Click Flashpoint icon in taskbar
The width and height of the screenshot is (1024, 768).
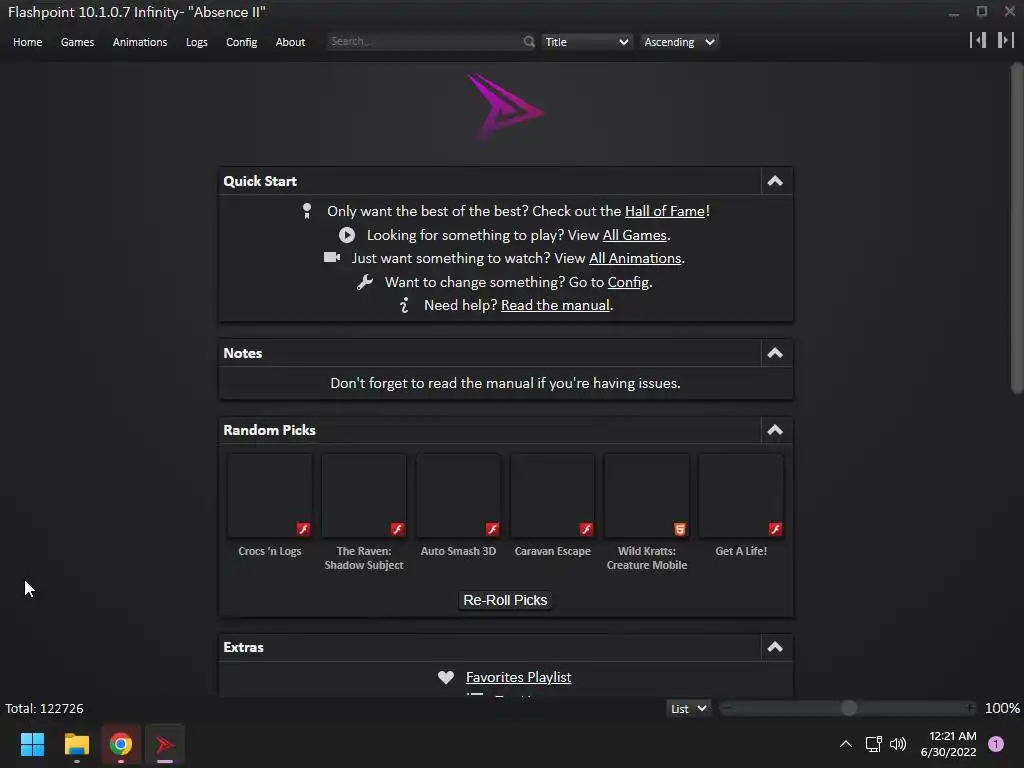(165, 744)
